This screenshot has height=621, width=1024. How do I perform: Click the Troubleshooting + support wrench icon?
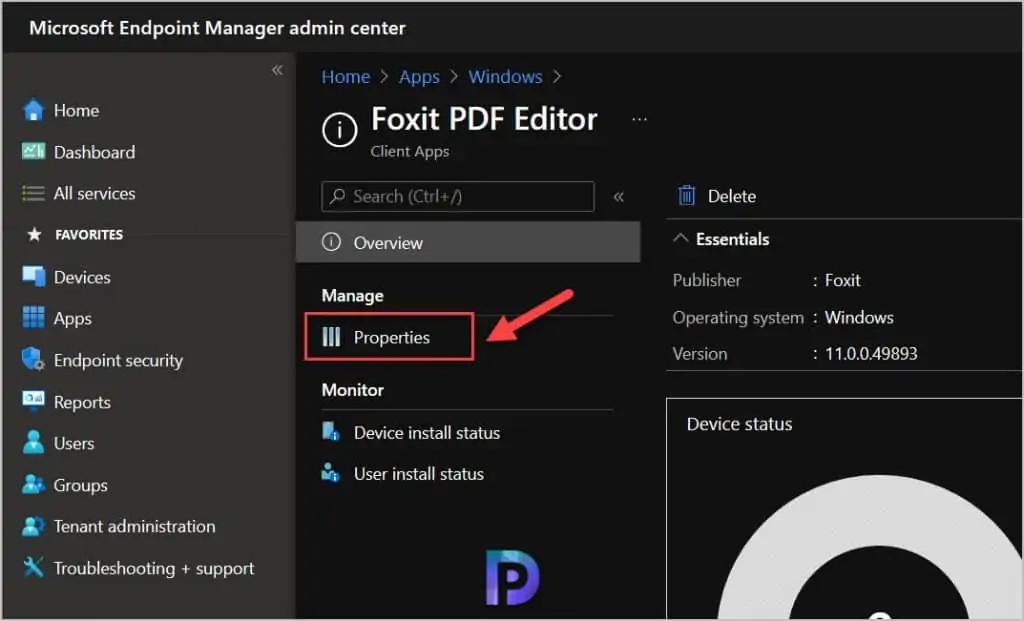point(33,567)
